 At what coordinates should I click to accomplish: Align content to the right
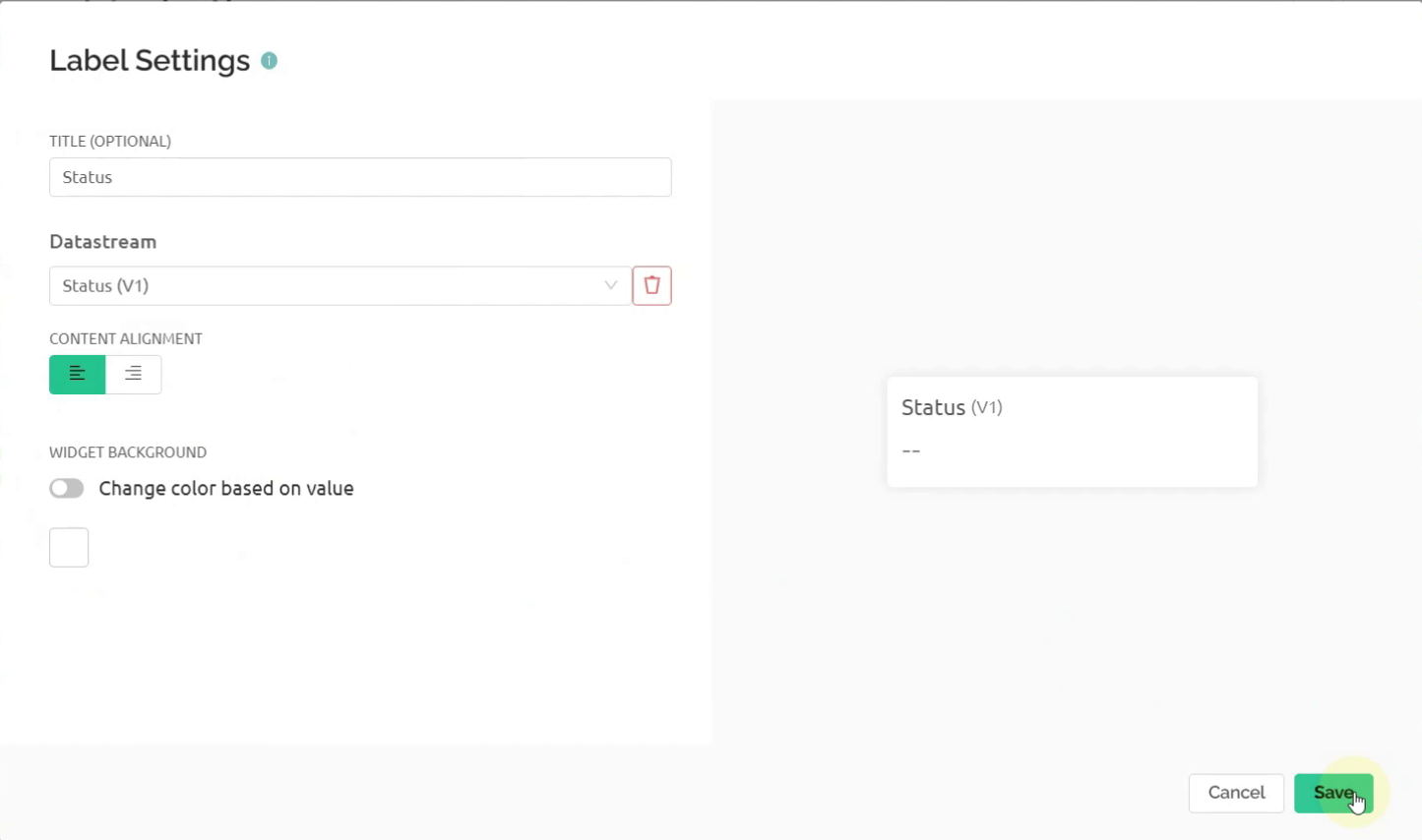tap(133, 374)
